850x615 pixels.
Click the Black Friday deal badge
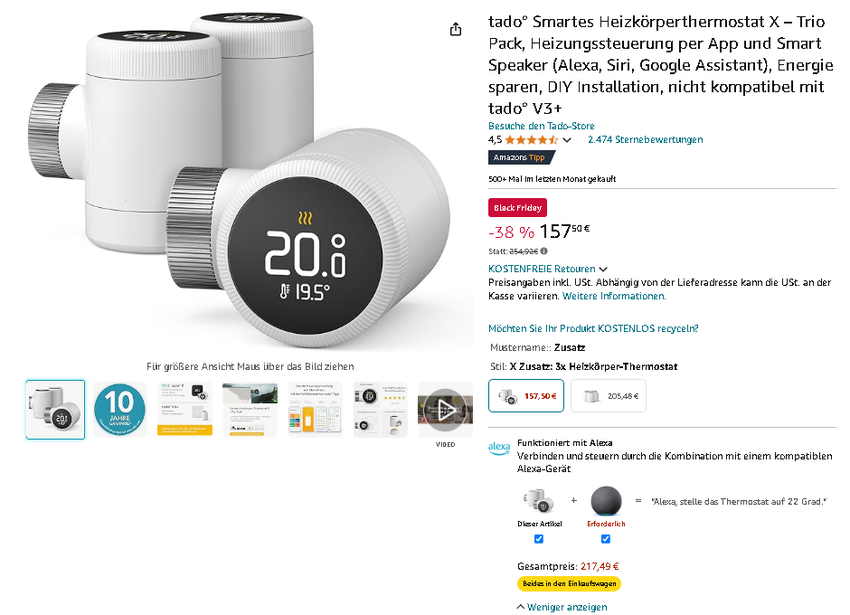pyautogui.click(x=517, y=208)
